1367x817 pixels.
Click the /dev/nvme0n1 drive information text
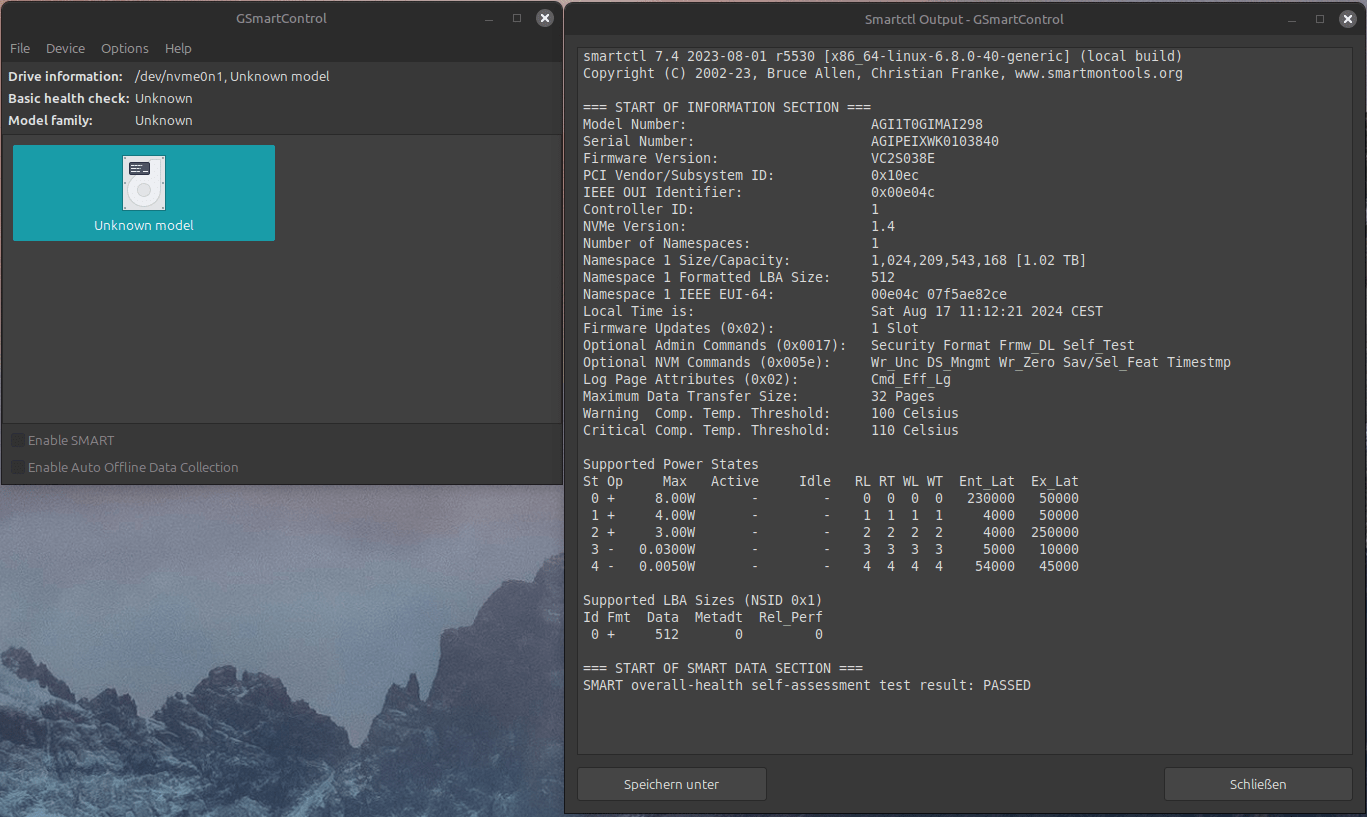click(x=232, y=76)
